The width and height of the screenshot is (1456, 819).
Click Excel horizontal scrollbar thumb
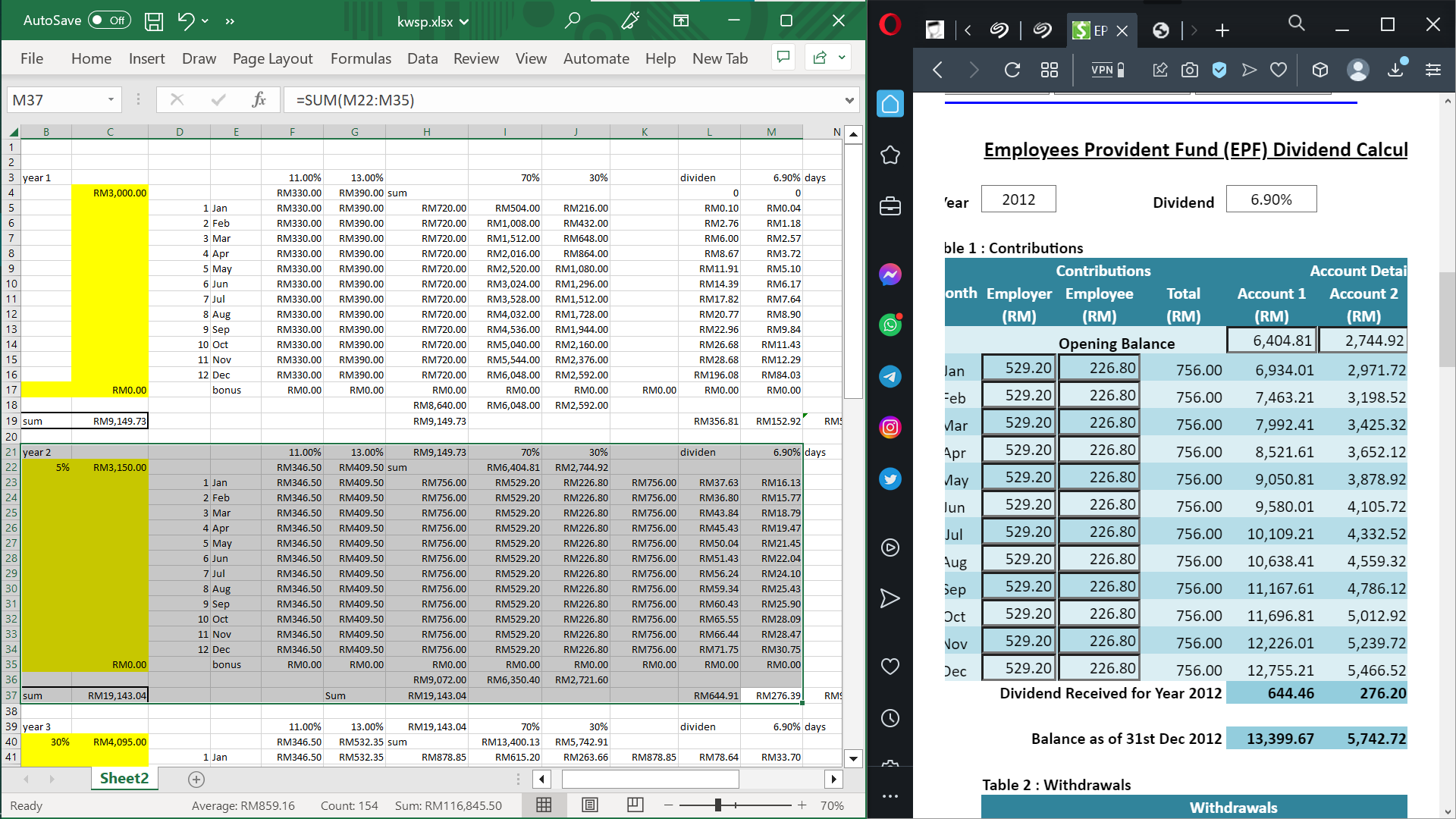(x=650, y=779)
